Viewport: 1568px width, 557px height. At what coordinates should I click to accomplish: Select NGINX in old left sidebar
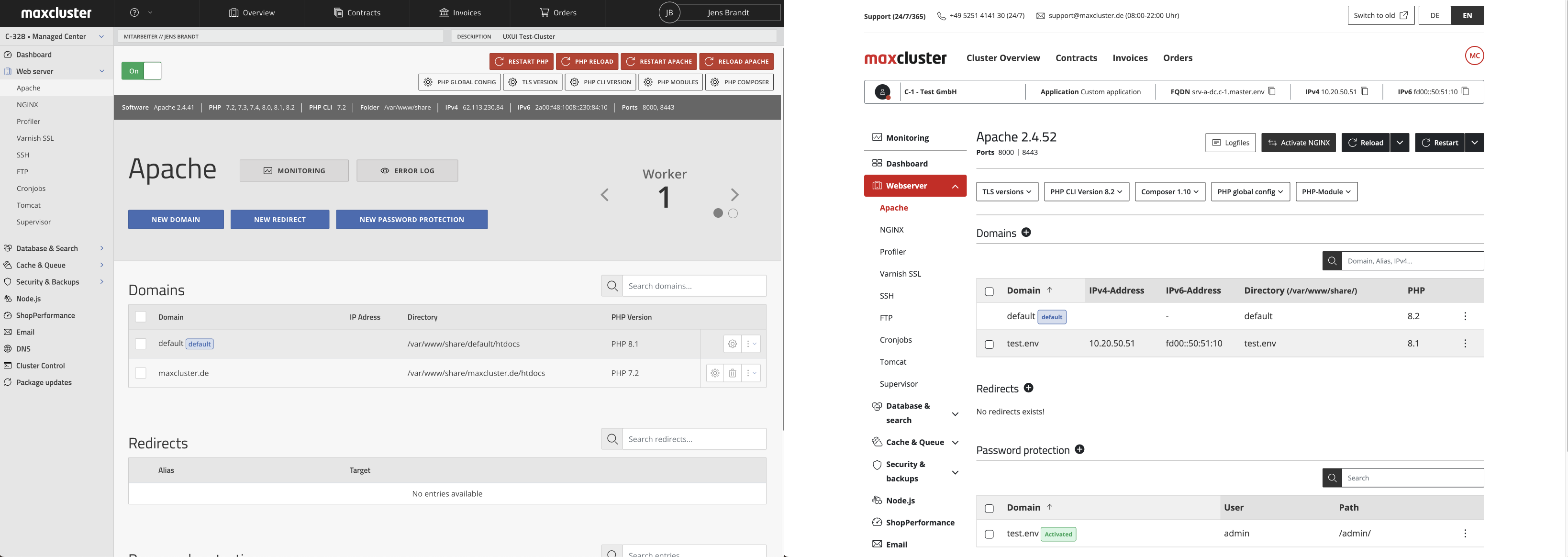tap(27, 105)
